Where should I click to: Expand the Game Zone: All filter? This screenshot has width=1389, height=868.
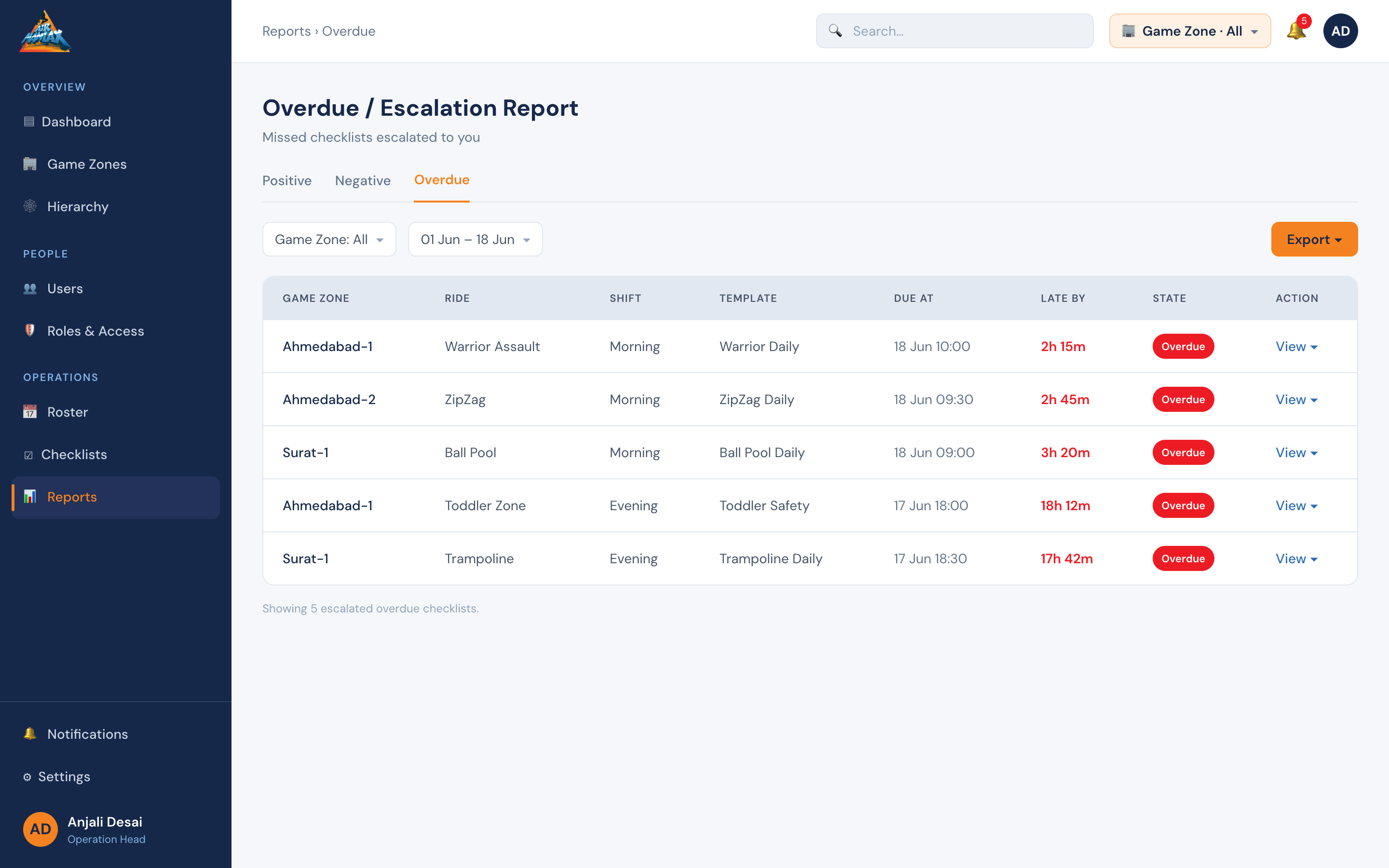tap(329, 239)
